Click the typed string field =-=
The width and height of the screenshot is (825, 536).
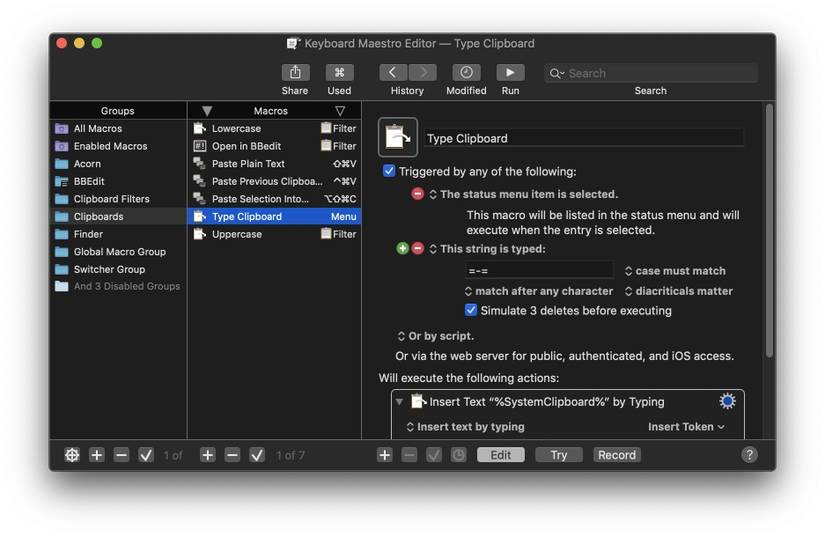click(x=539, y=270)
